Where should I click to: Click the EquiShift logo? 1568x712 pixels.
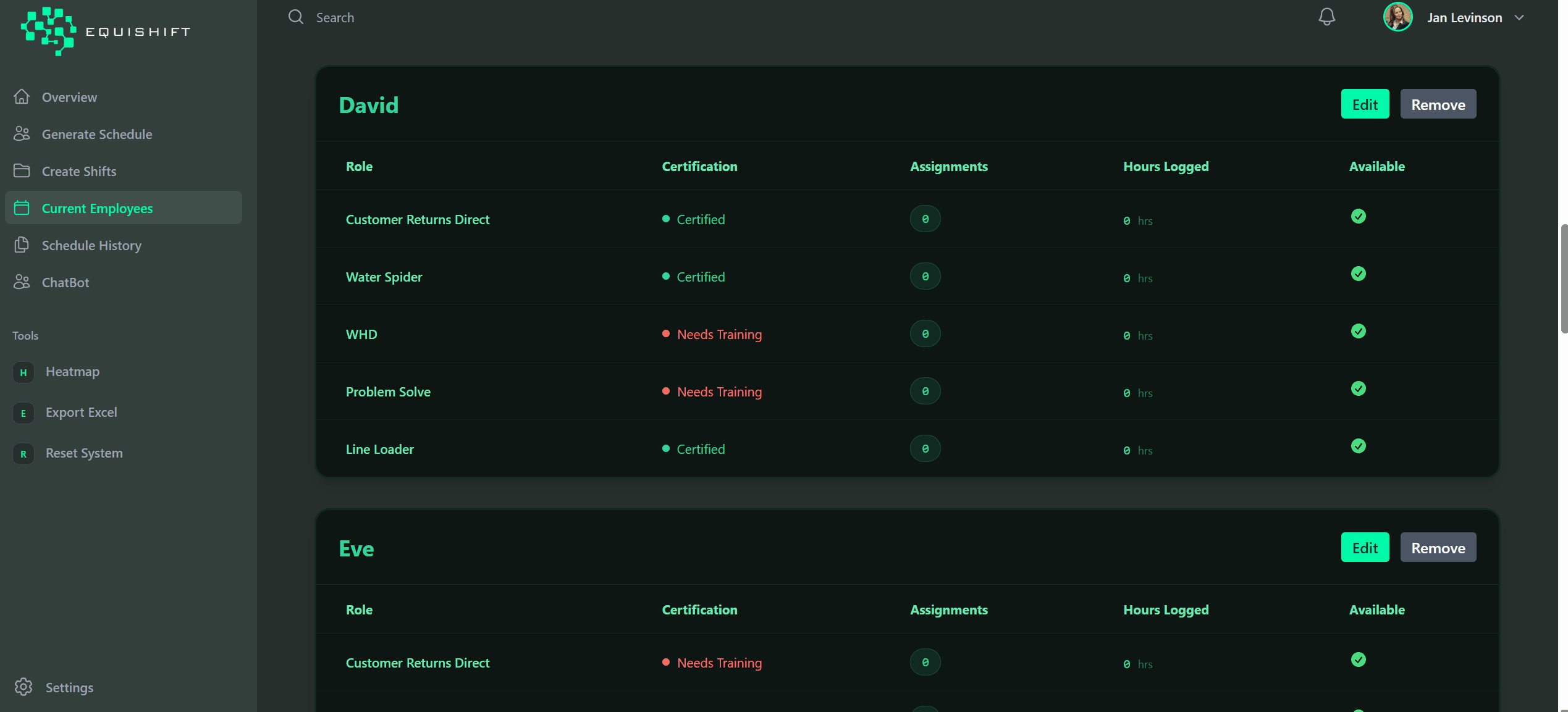(105, 31)
